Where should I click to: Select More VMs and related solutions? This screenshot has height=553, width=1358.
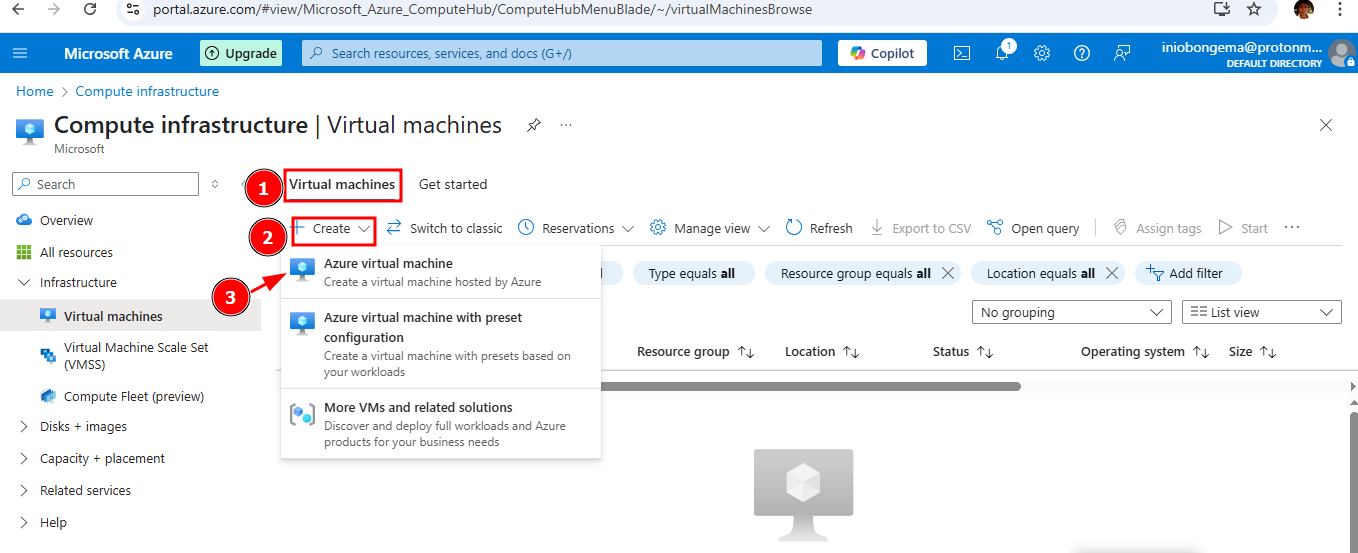(441, 424)
